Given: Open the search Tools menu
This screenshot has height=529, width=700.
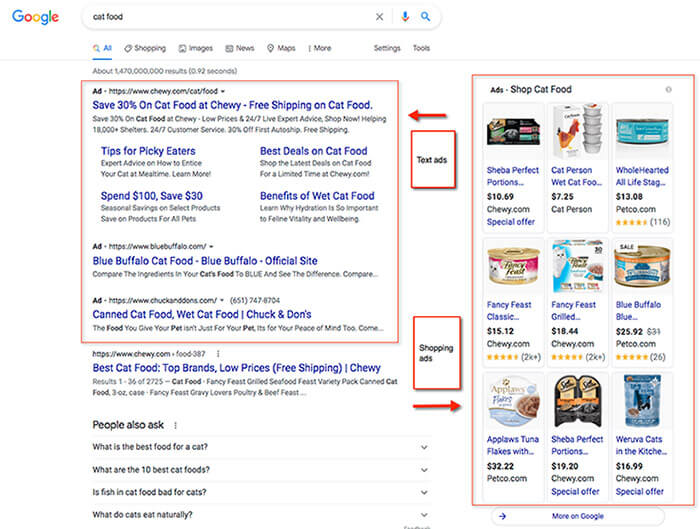Looking at the screenshot, I should pos(421,48).
